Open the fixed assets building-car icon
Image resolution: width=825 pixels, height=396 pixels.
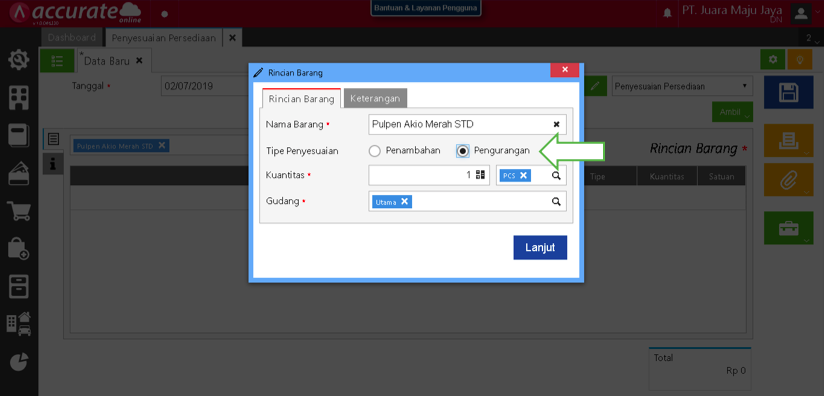(x=19, y=323)
